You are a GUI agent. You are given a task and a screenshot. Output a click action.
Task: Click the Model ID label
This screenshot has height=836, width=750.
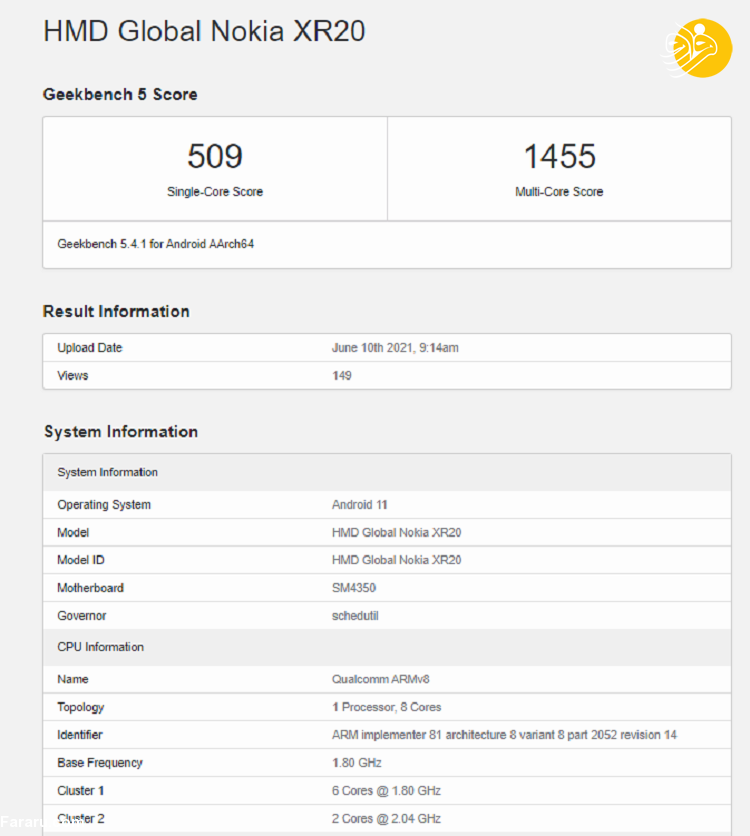click(x=81, y=560)
